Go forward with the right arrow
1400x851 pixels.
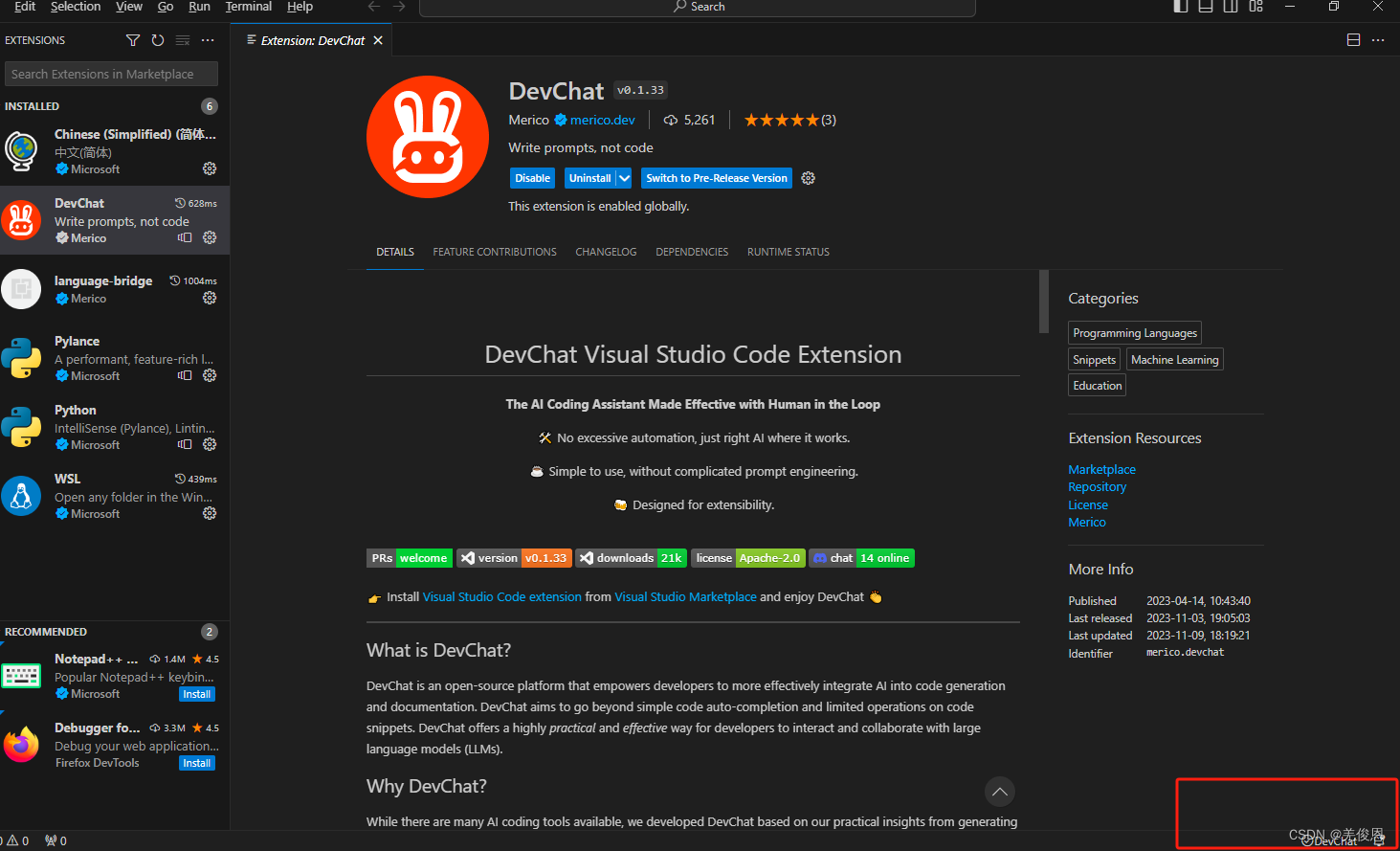pyautogui.click(x=399, y=7)
